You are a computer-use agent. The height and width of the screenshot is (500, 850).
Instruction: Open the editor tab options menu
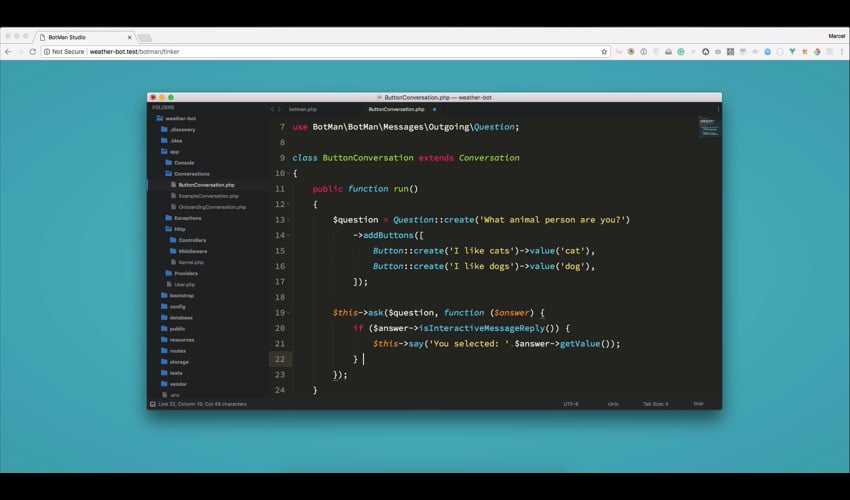[718, 109]
